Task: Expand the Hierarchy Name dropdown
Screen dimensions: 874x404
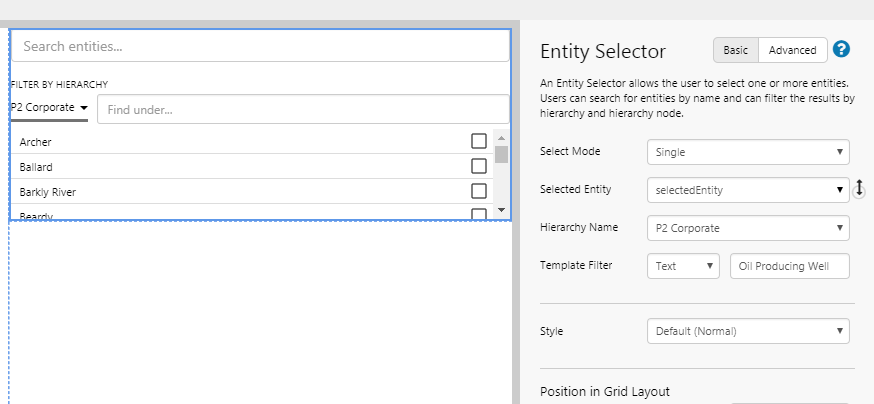Action: [748, 228]
